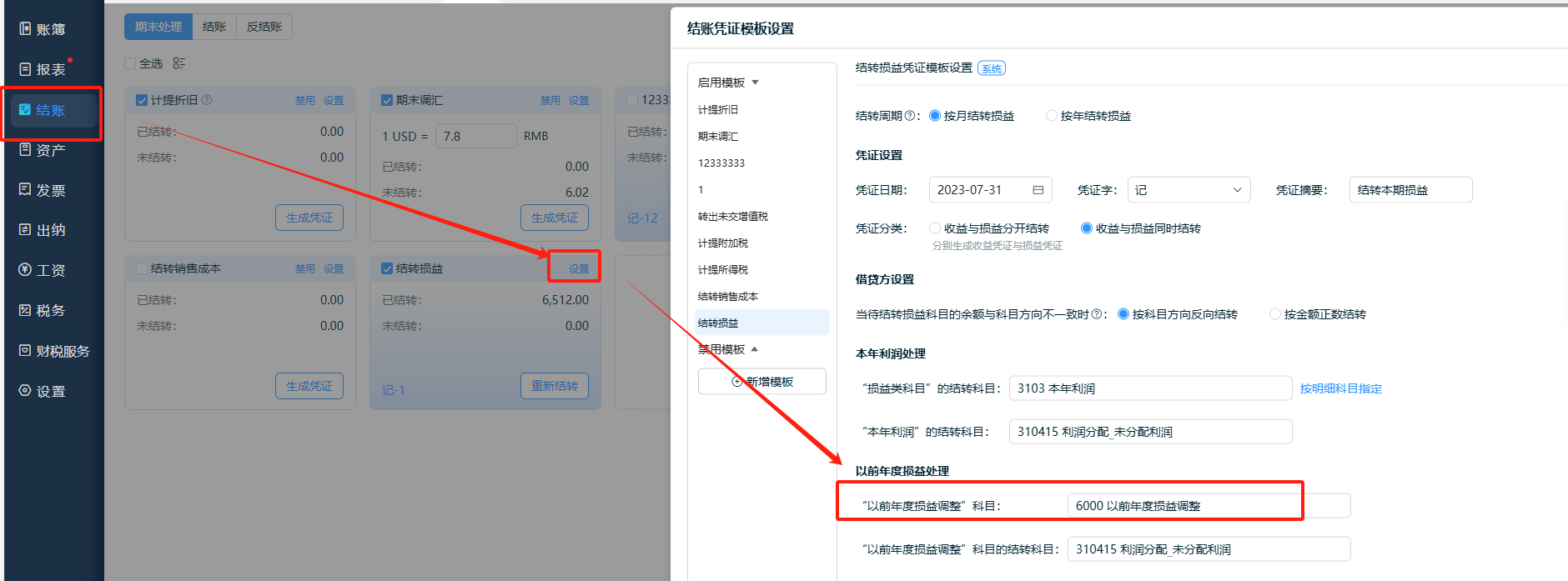Switch to the 反结账 tab
The width and height of the screenshot is (1568, 581).
(x=264, y=27)
